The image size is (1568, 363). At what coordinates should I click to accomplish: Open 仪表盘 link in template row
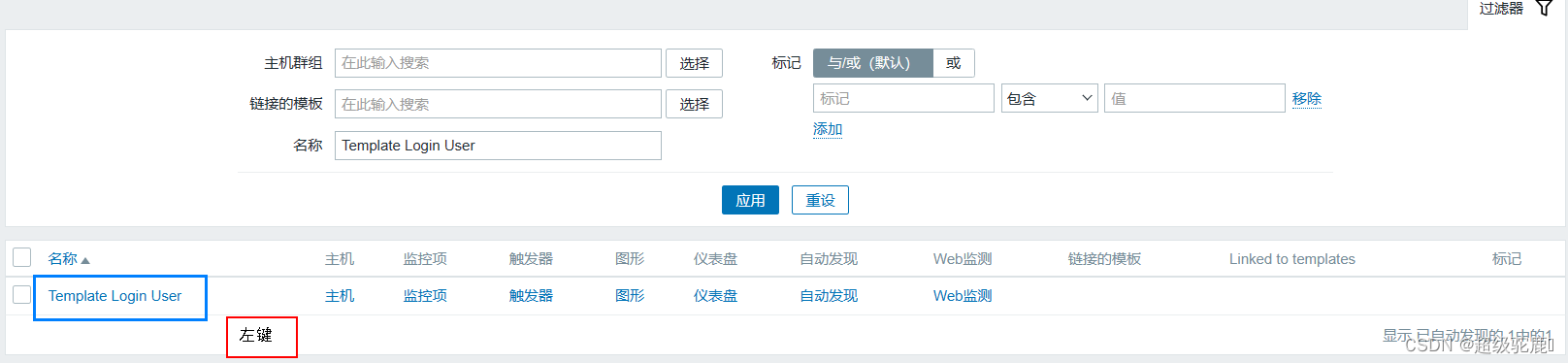point(715,296)
